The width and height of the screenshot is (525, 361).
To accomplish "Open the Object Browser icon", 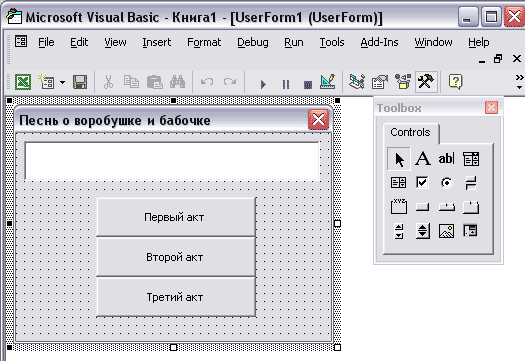I will (403, 82).
